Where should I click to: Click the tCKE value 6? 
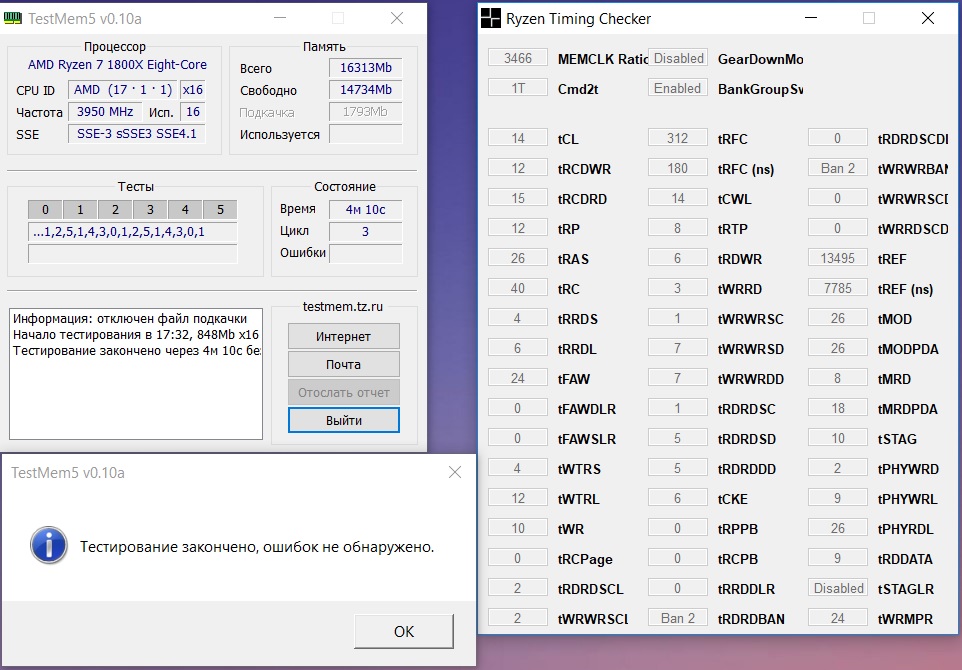[678, 498]
